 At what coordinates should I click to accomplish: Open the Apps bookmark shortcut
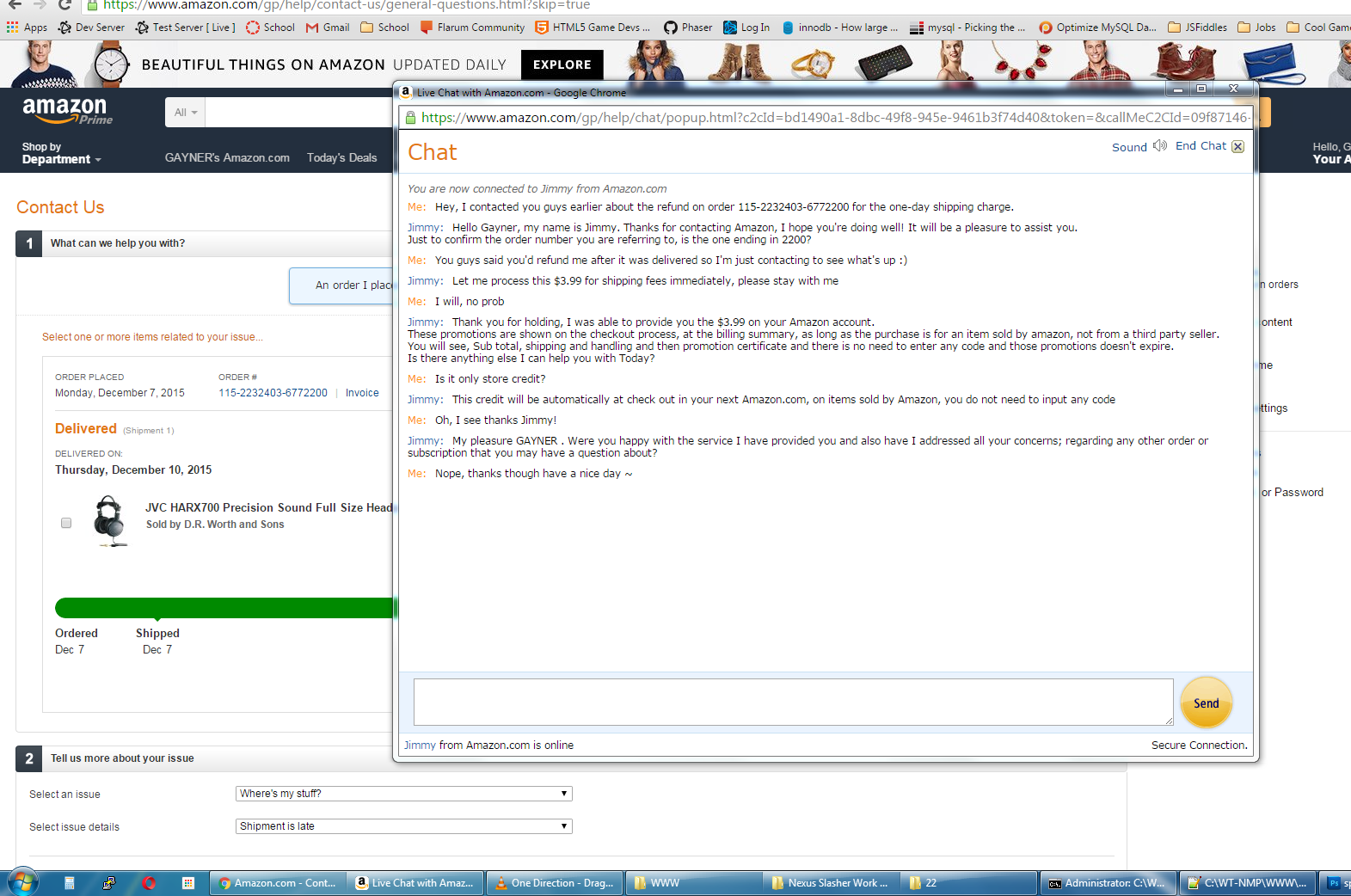pyautogui.click(x=27, y=28)
